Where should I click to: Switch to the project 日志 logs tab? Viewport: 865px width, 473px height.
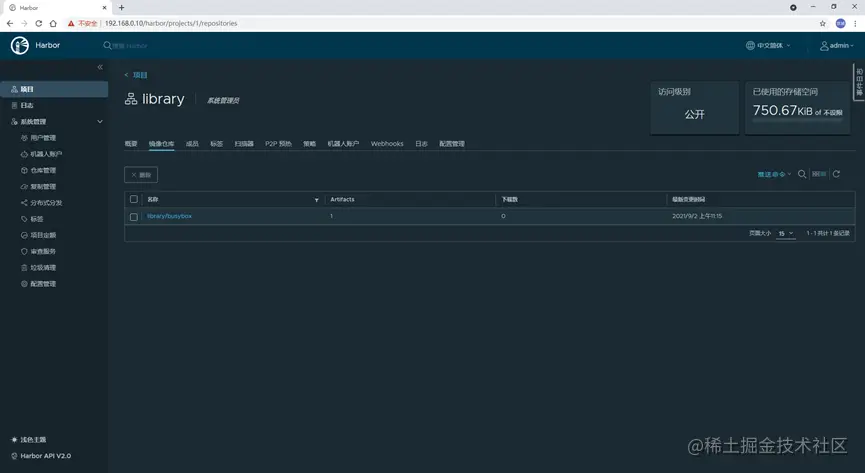coord(421,144)
